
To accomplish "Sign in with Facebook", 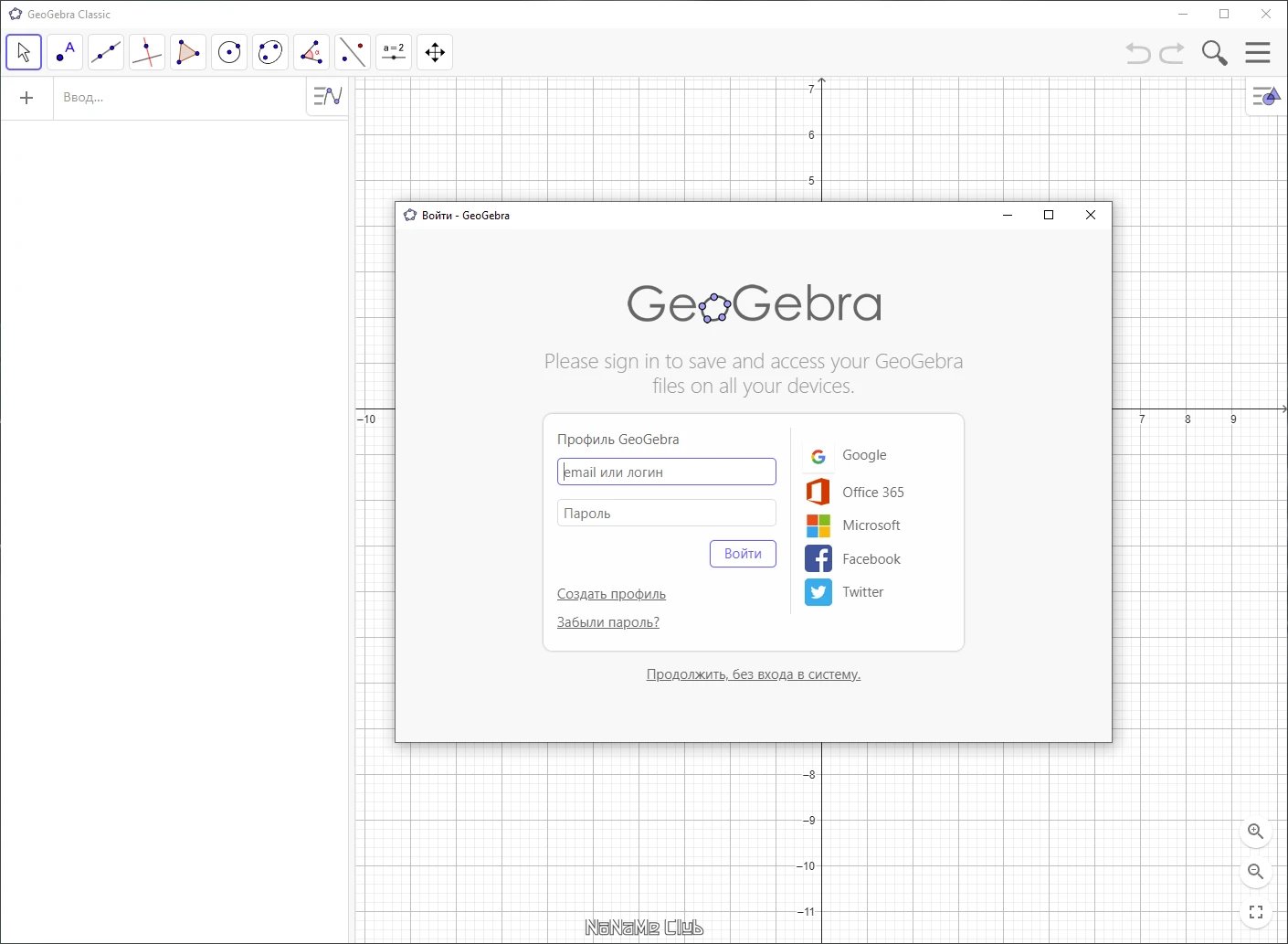I will (853, 558).
